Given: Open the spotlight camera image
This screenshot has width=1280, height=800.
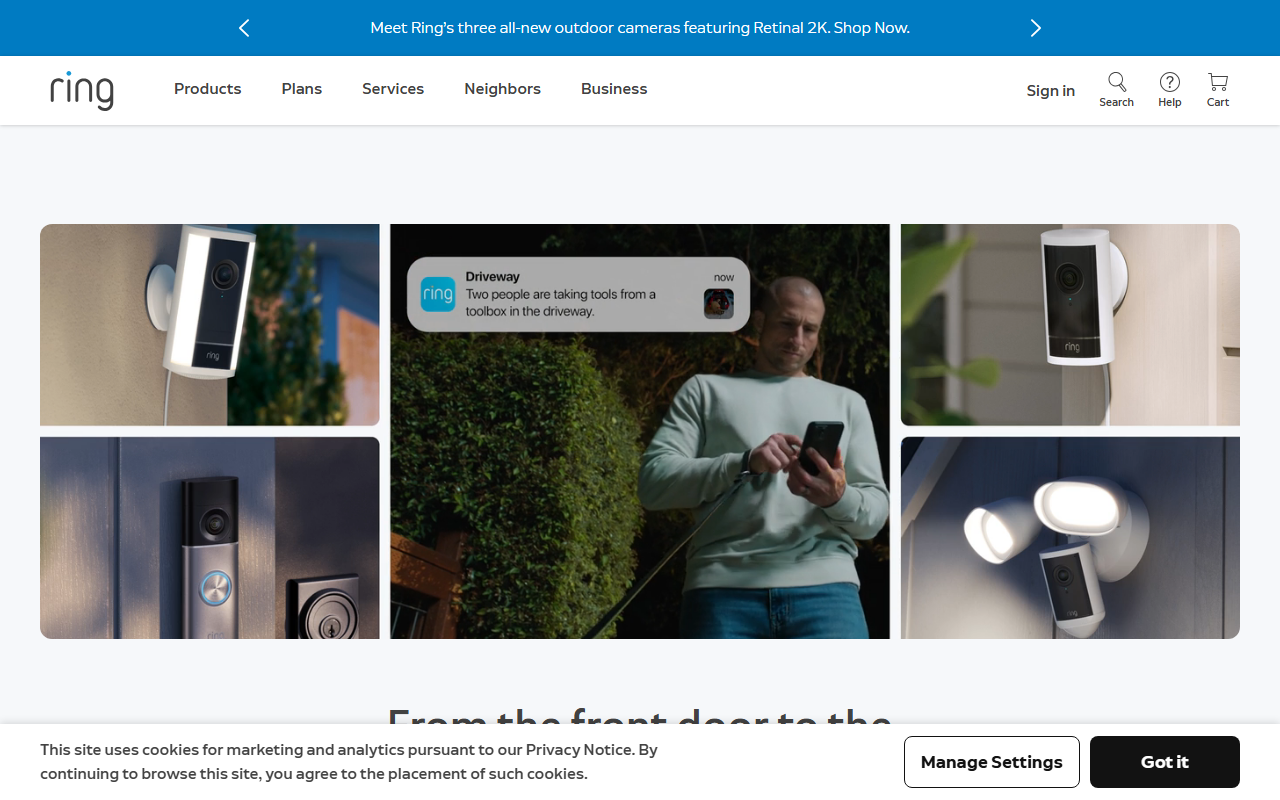Looking at the screenshot, I should click(210, 325).
